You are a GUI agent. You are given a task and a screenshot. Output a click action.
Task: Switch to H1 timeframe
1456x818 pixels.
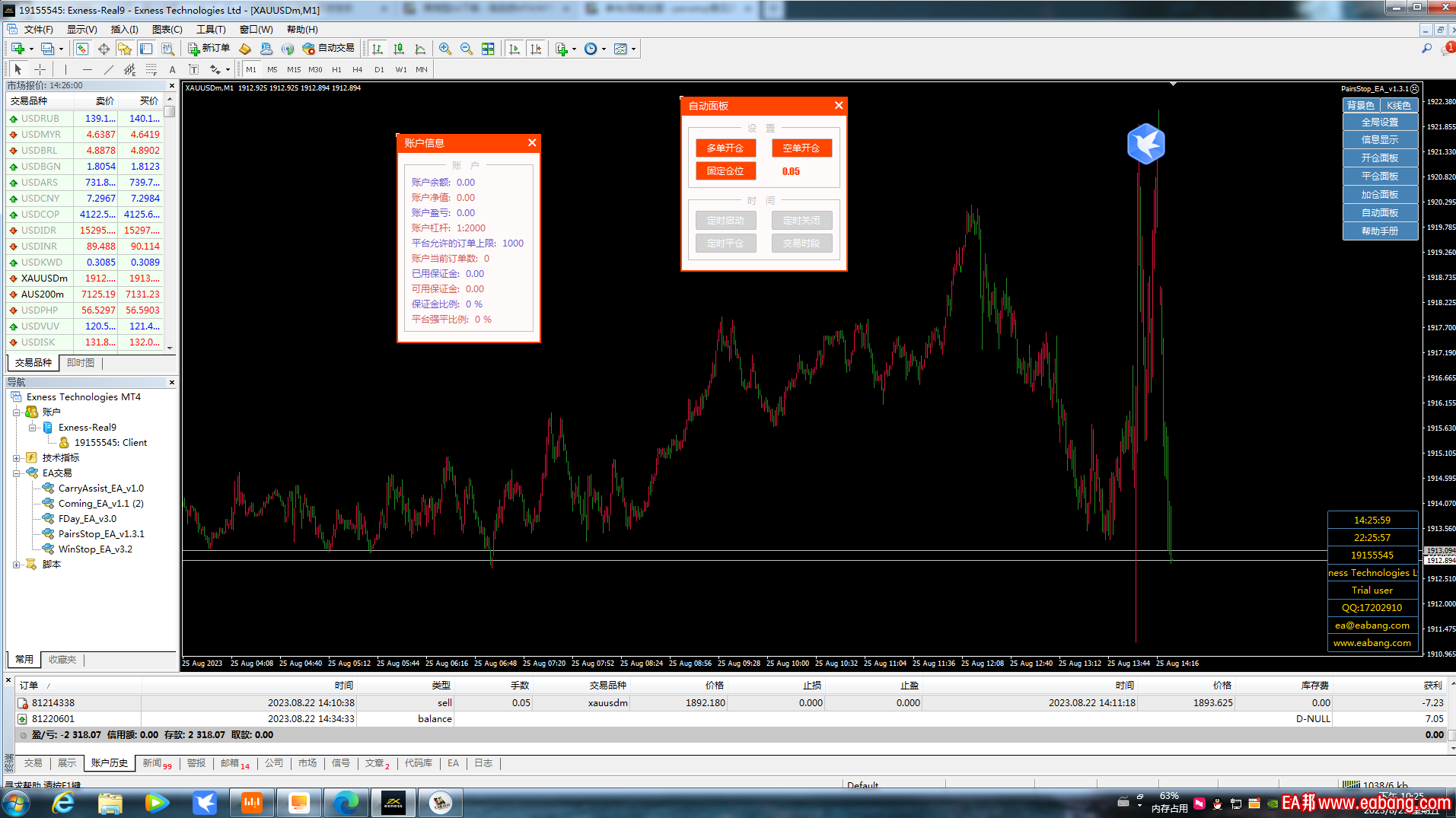(336, 69)
